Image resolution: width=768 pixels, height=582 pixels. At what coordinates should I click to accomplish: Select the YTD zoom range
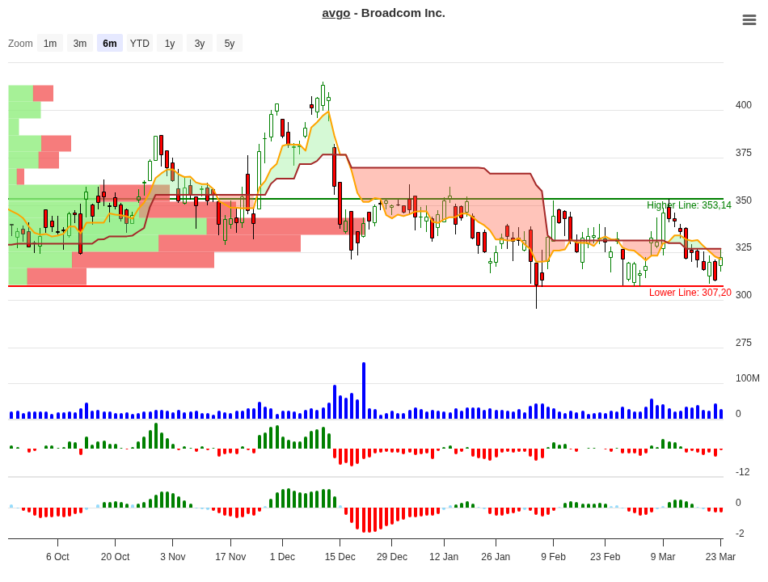140,43
